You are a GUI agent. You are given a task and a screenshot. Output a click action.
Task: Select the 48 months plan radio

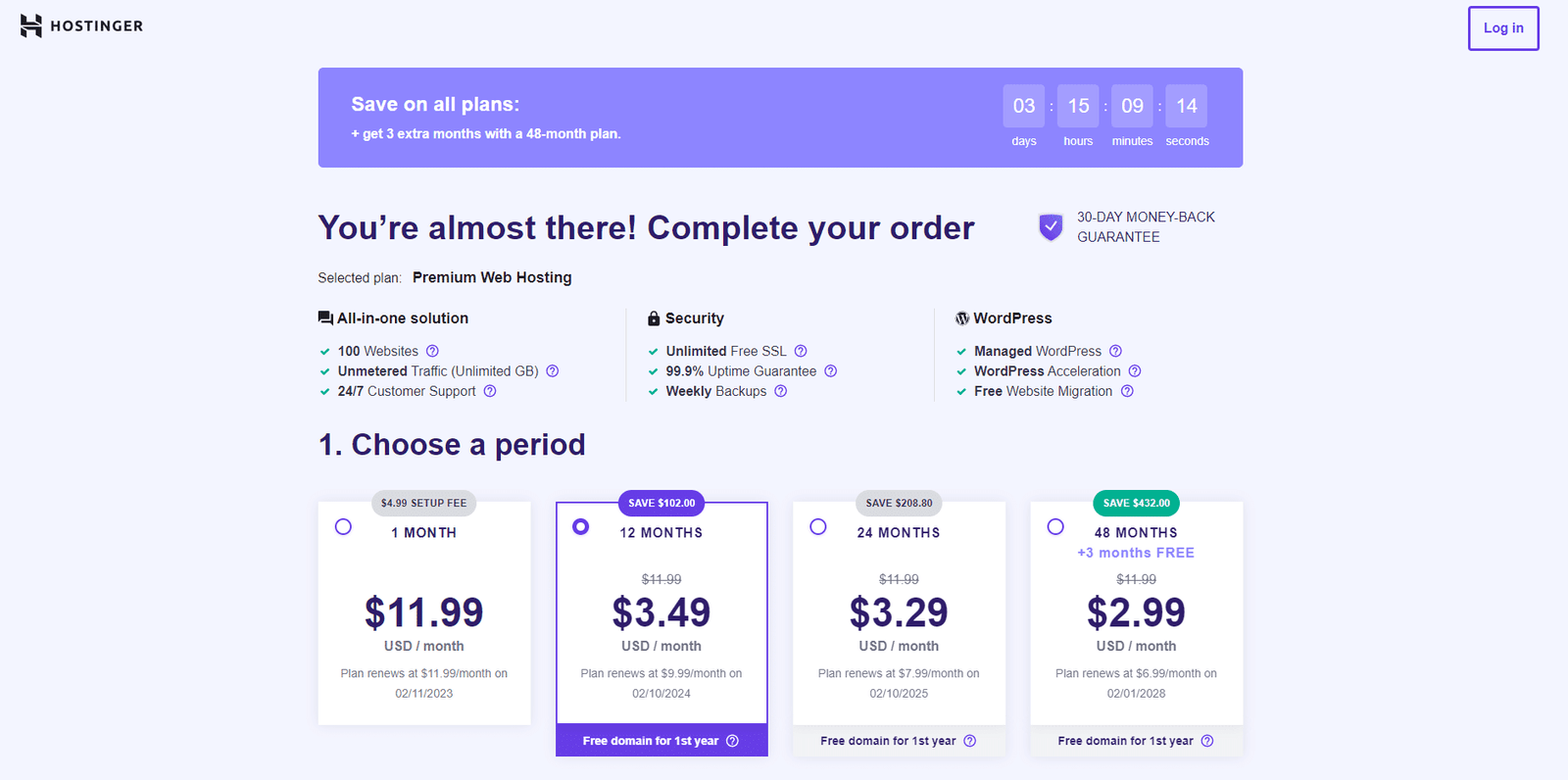click(1055, 527)
